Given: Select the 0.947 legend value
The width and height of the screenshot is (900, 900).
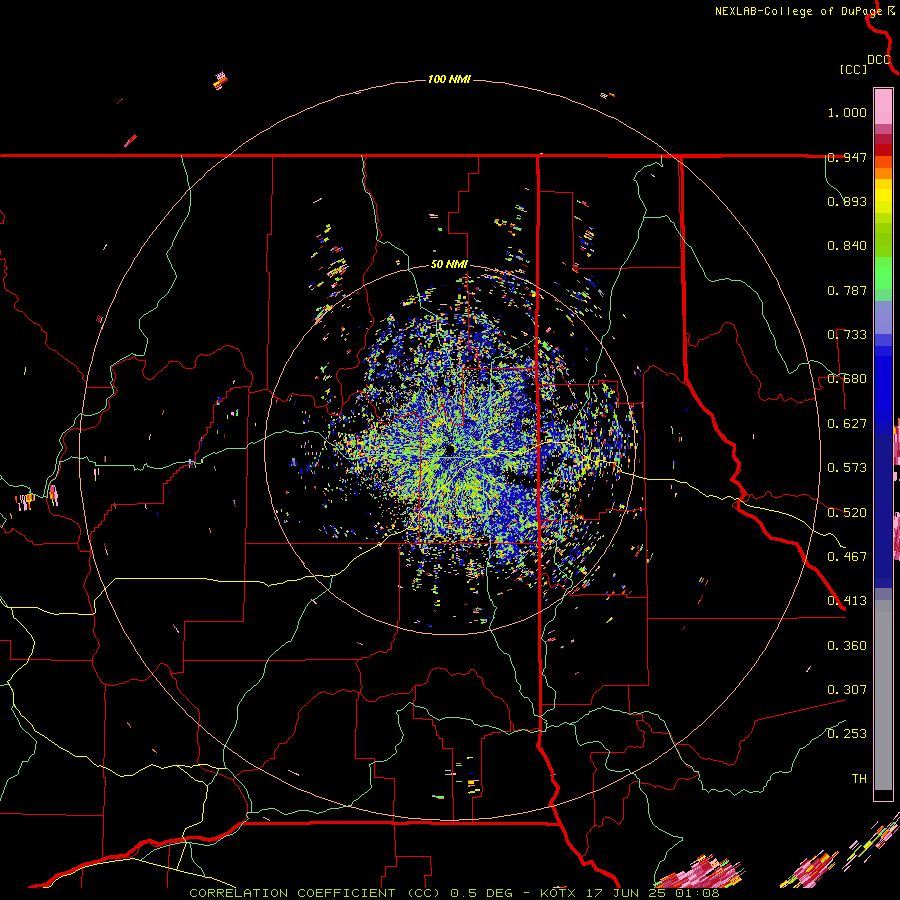Looking at the screenshot, I should click(847, 157).
